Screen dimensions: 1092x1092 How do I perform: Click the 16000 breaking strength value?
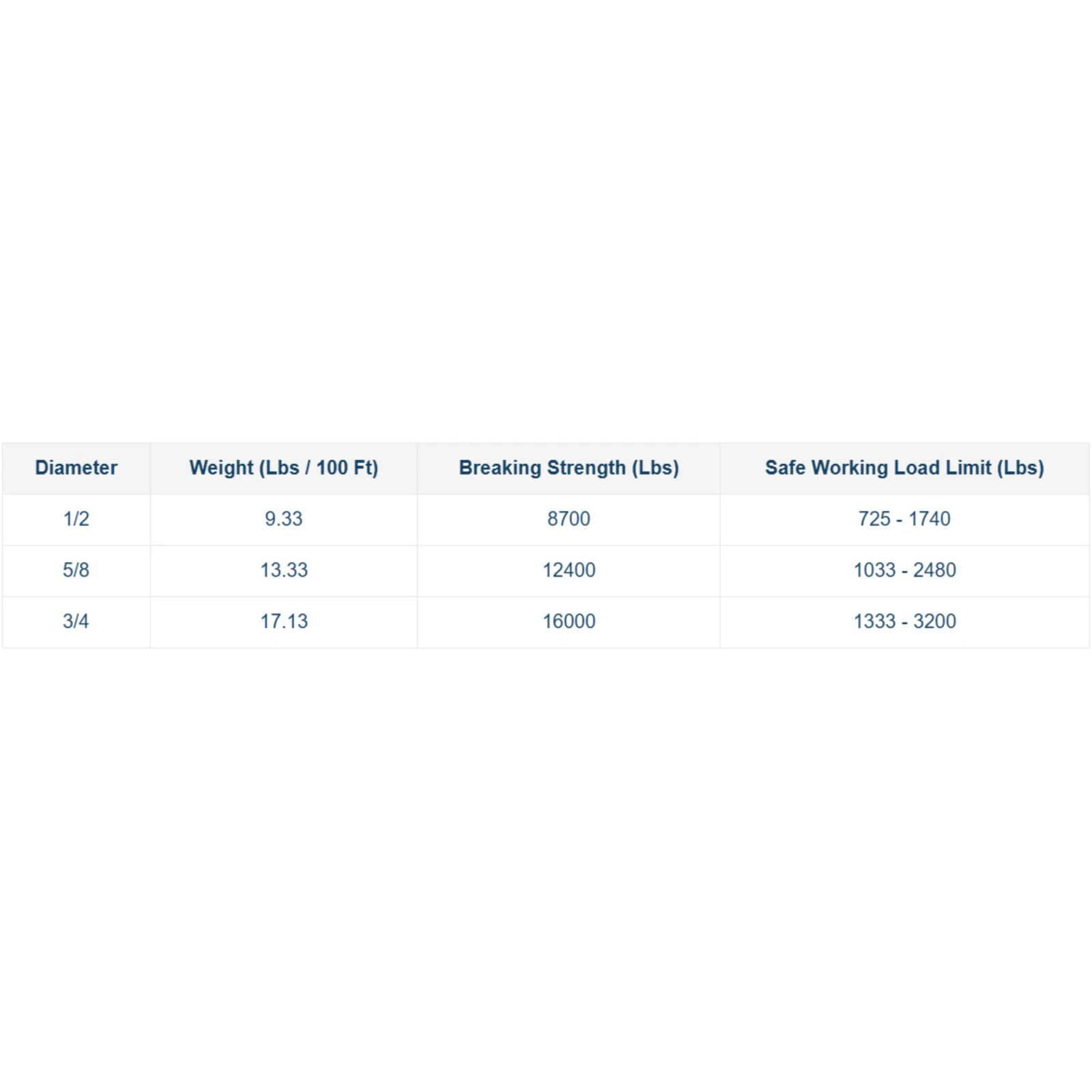pos(569,621)
